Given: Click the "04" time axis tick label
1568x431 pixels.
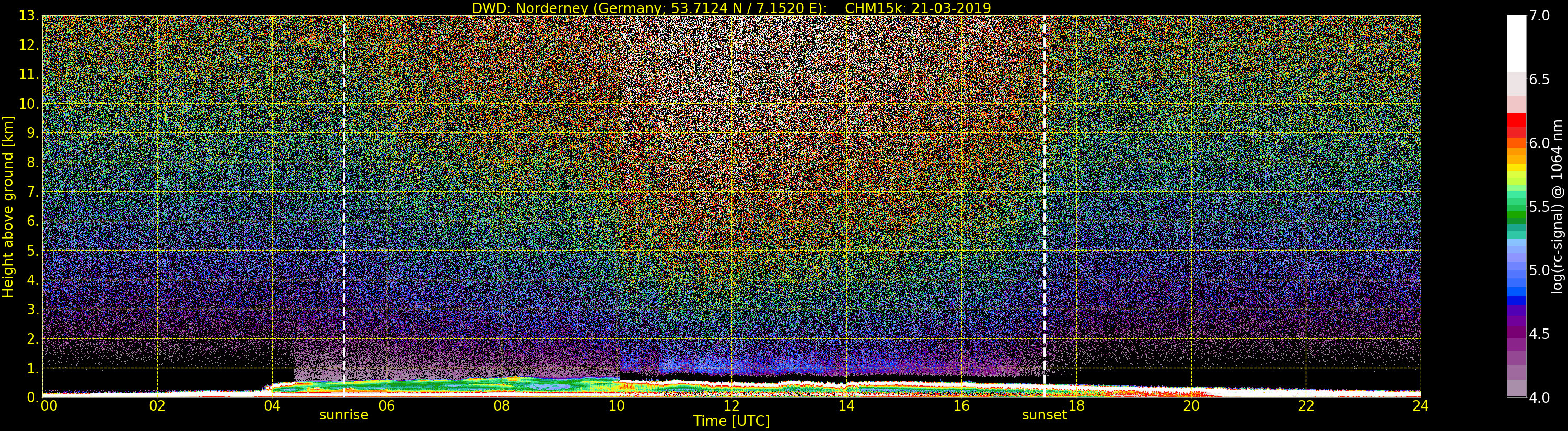Looking at the screenshot, I should pyautogui.click(x=272, y=406).
